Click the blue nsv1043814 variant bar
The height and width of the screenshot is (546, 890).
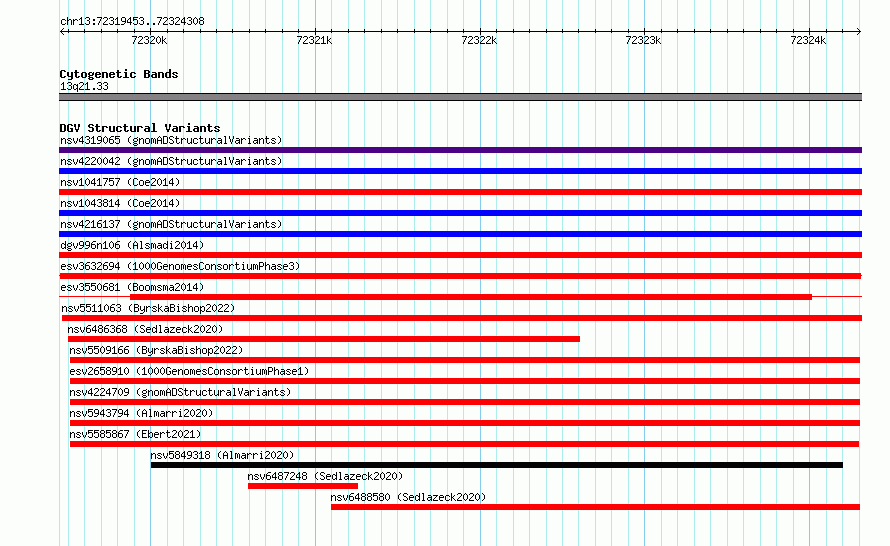460,213
